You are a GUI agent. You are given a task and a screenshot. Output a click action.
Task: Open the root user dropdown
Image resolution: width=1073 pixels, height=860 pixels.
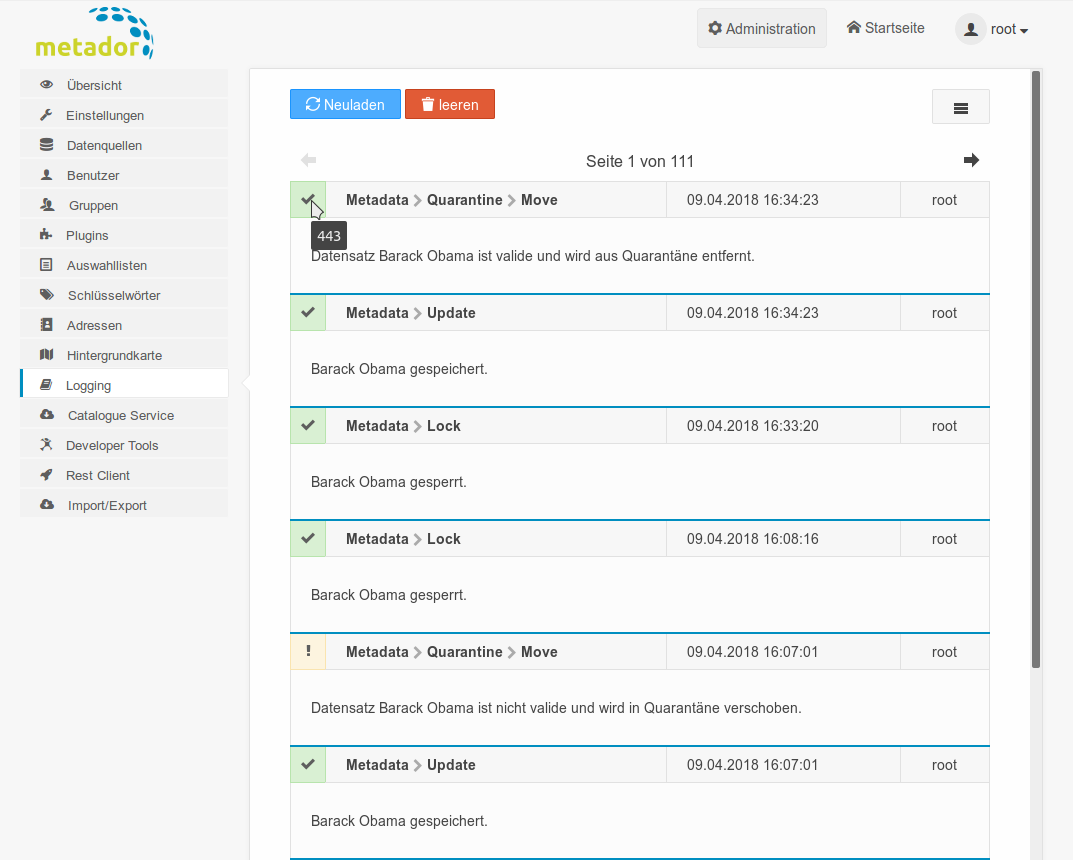pos(993,29)
